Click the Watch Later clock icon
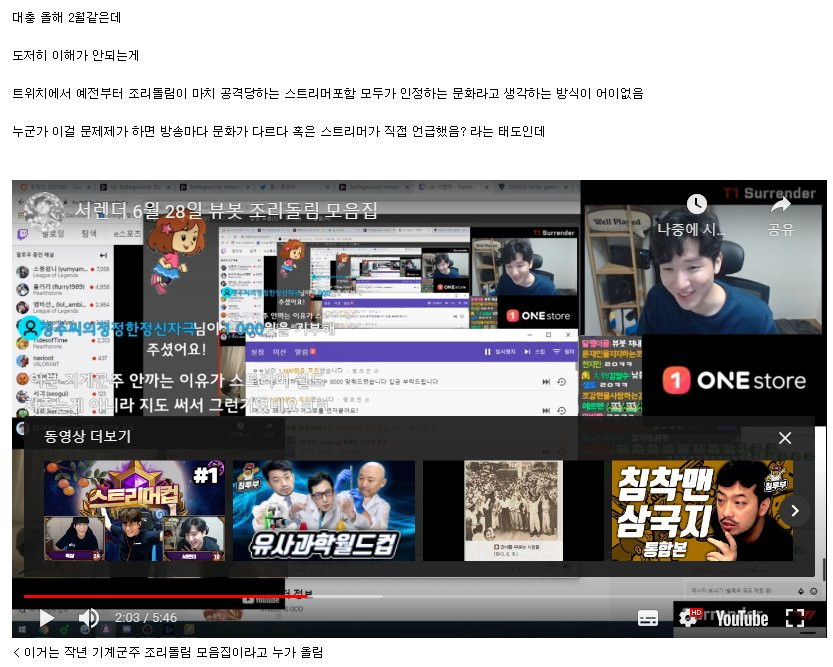 [696, 204]
